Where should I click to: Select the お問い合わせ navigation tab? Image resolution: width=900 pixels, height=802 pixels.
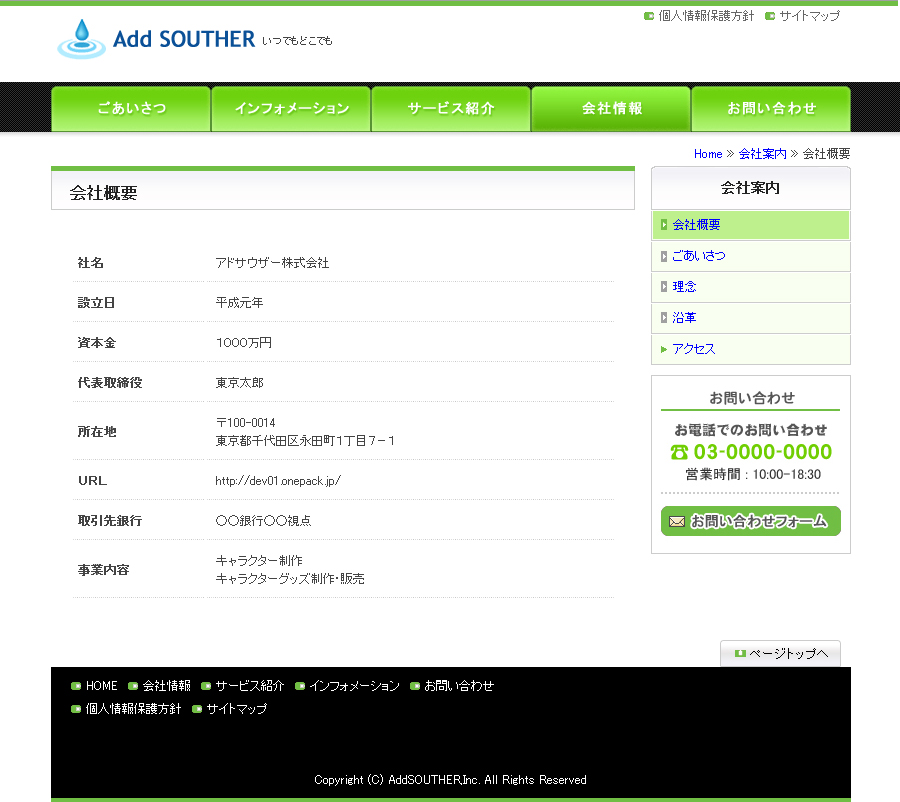(x=771, y=109)
